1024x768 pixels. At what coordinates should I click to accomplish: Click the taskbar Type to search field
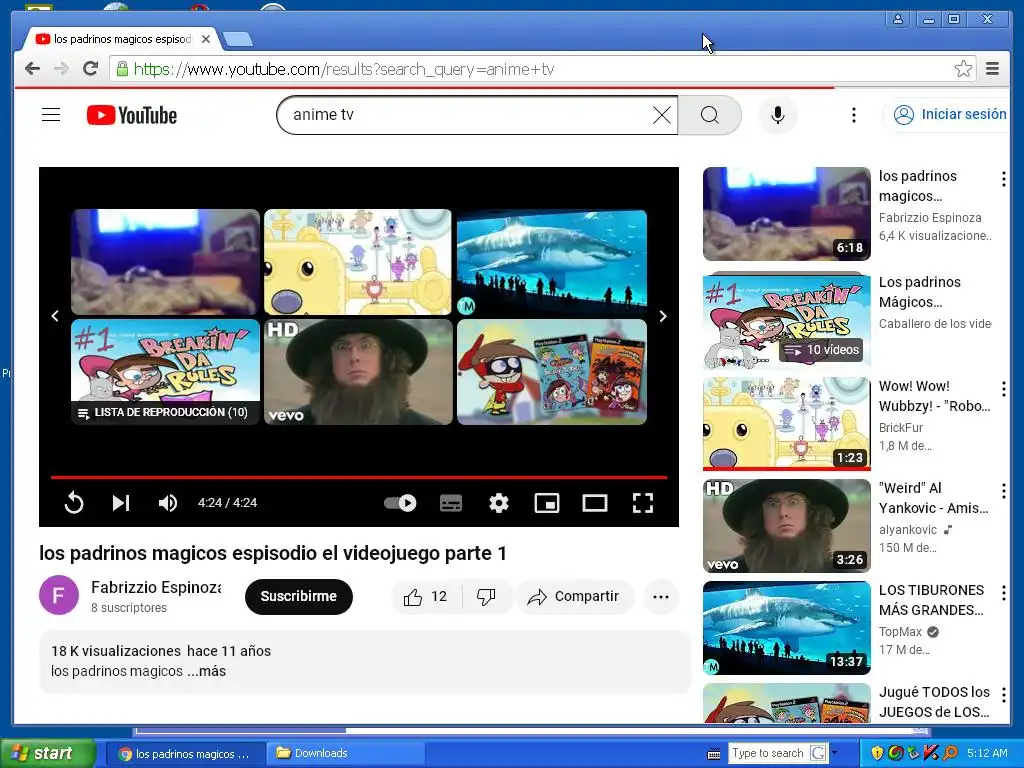(x=768, y=753)
